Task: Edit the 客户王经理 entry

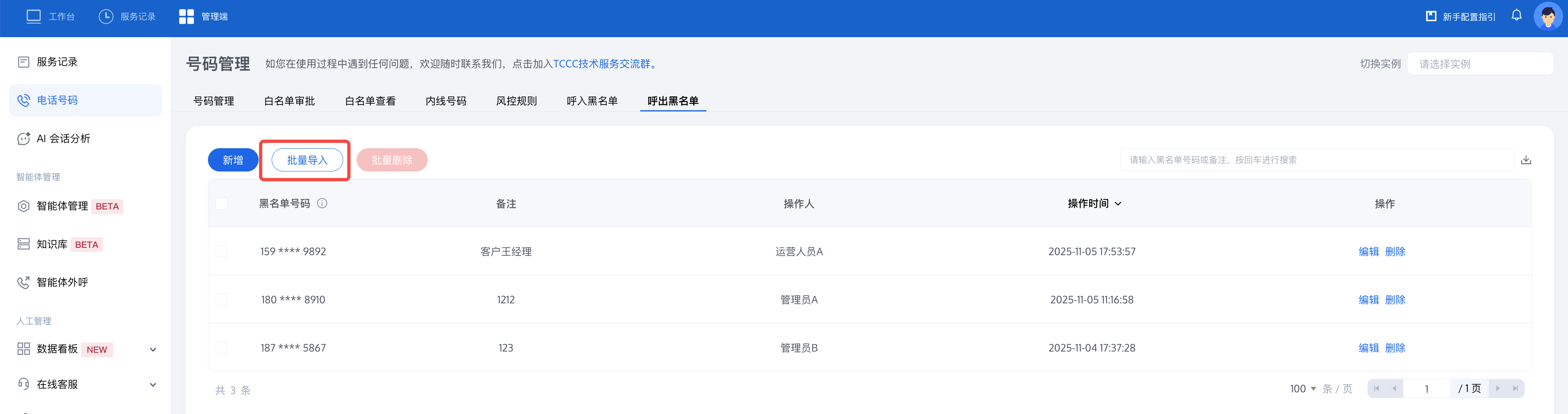Action: tap(1368, 252)
